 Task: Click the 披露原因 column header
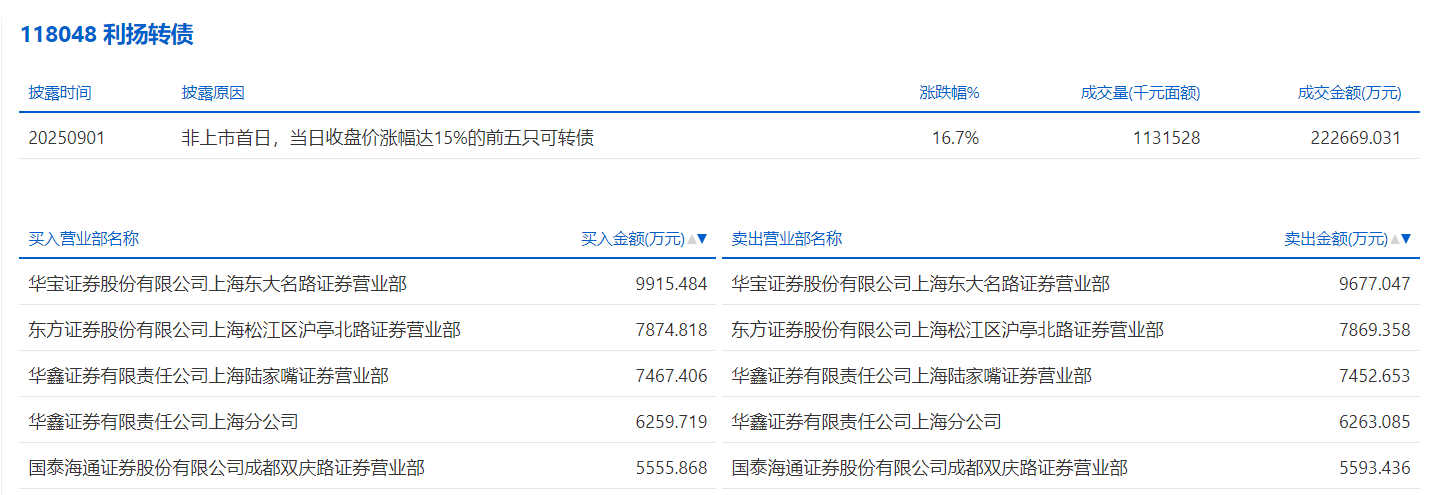coord(213,93)
